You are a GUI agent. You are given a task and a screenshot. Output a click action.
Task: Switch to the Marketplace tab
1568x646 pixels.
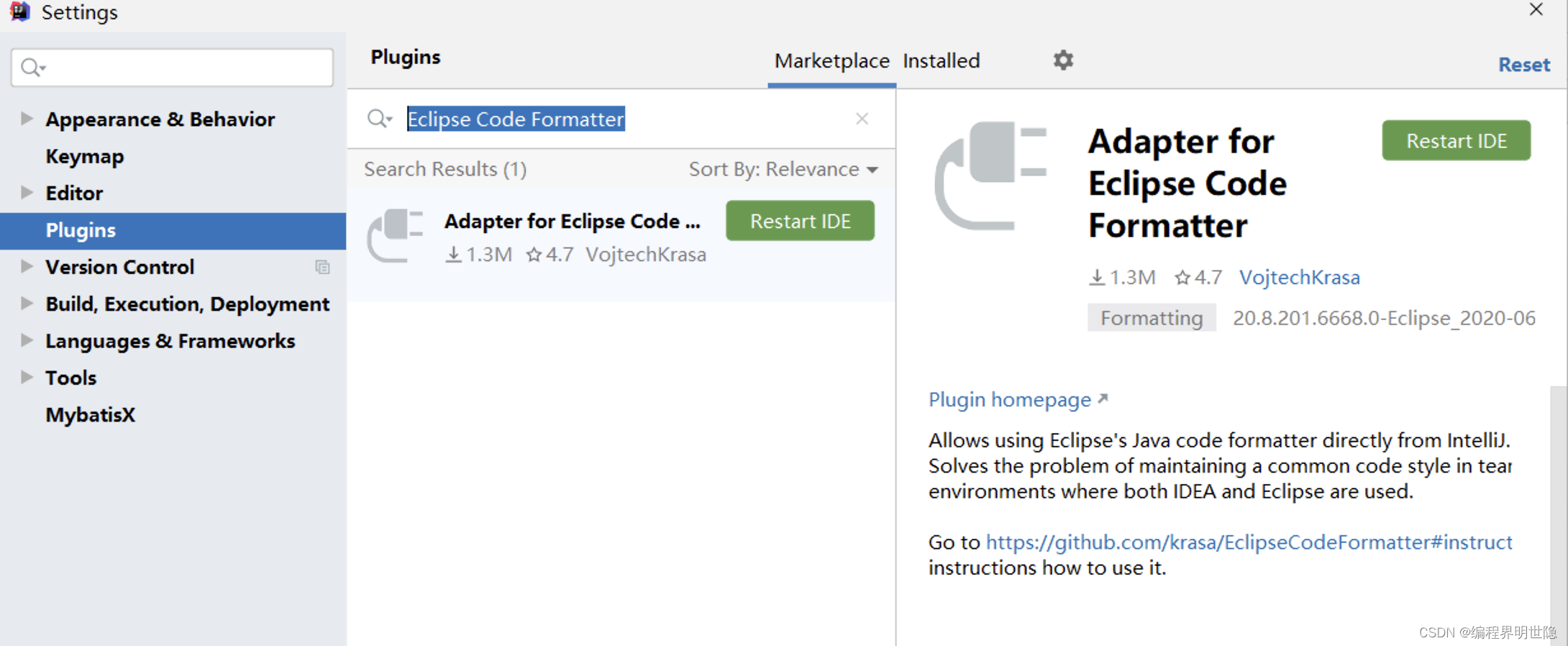831,61
